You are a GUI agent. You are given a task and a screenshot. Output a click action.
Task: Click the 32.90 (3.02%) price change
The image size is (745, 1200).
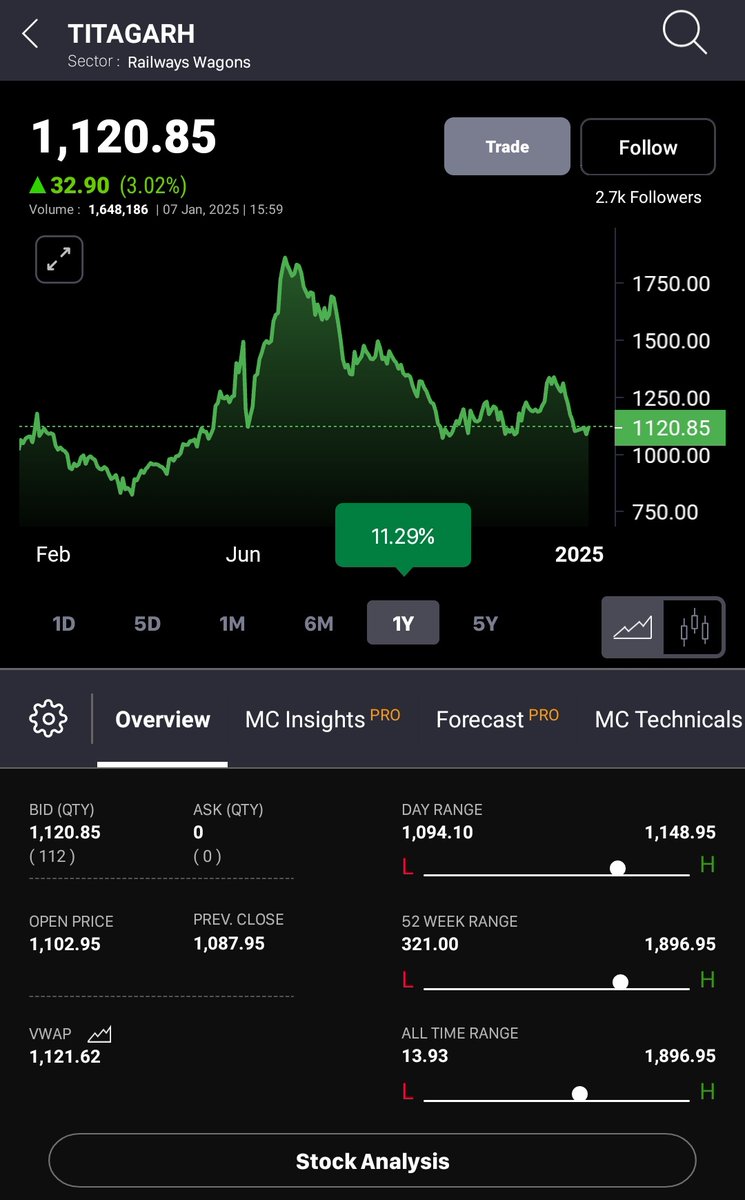[x=108, y=185]
